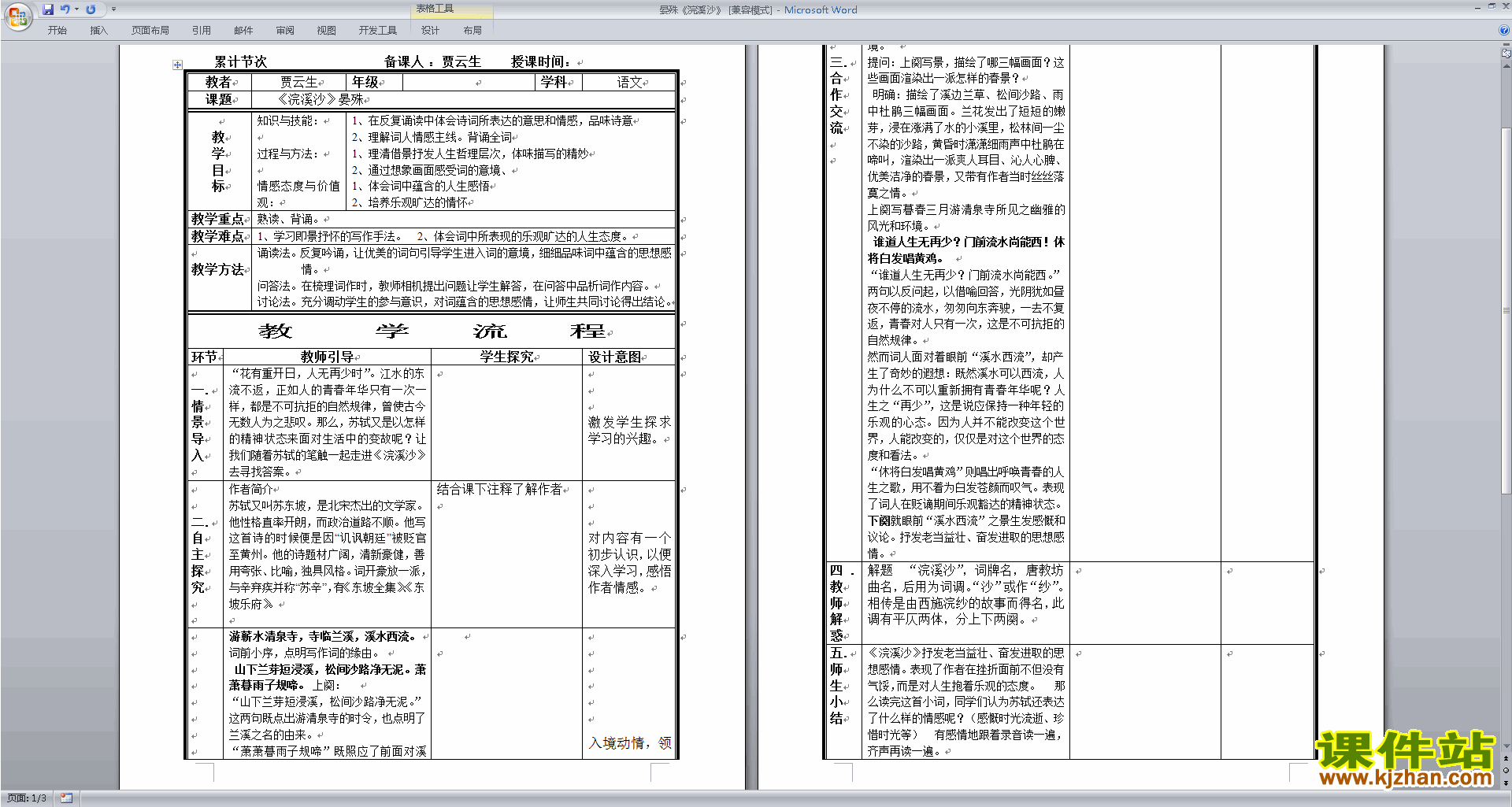Click the vertical scrollbar thumb
1512x807 pixels.
[1506, 311]
